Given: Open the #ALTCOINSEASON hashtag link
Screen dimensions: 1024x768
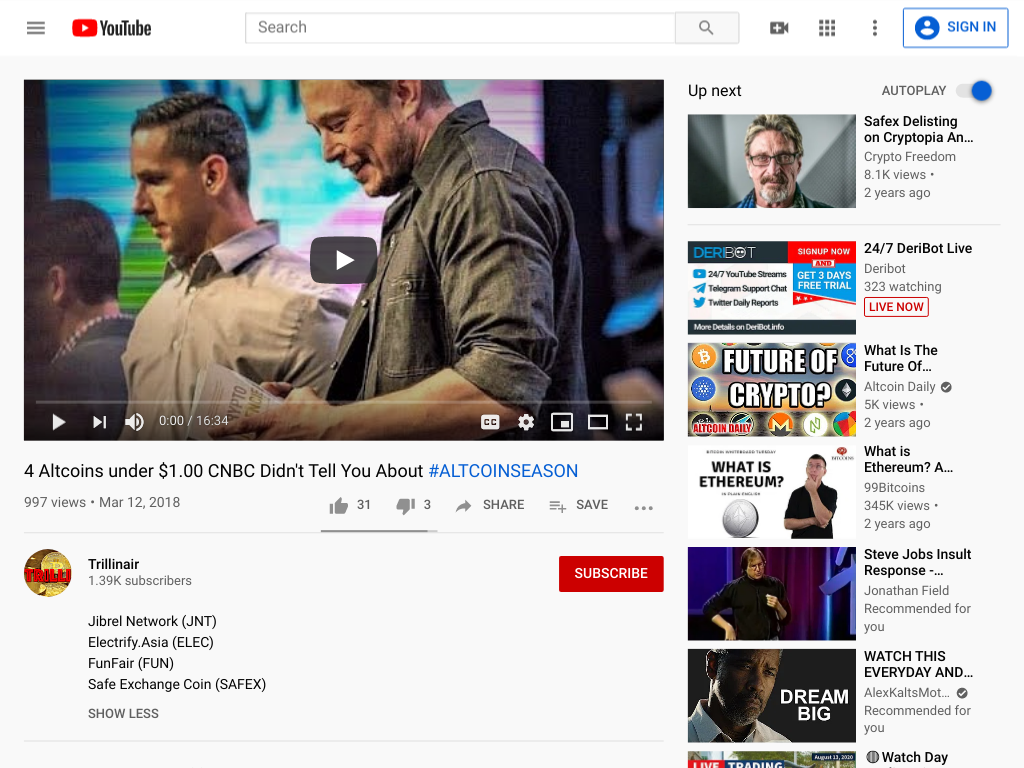Looking at the screenshot, I should coord(503,471).
